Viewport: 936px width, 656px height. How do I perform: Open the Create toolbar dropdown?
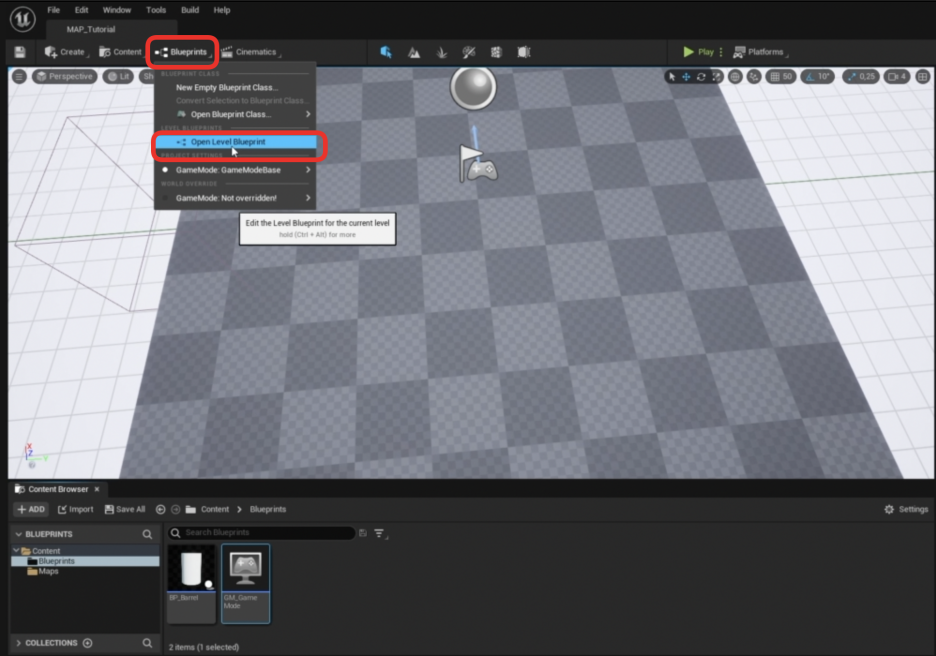click(66, 53)
